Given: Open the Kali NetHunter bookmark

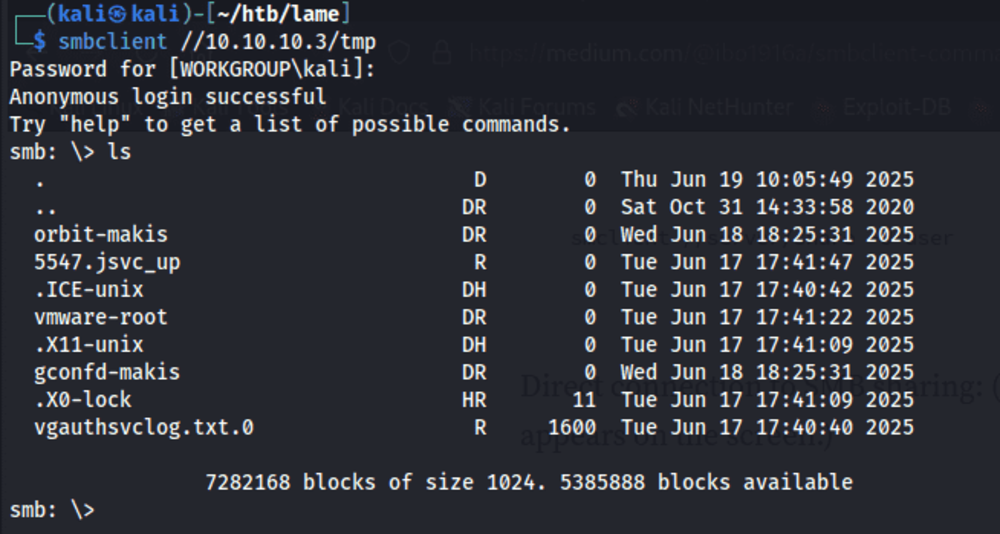Looking at the screenshot, I should pos(719,107).
